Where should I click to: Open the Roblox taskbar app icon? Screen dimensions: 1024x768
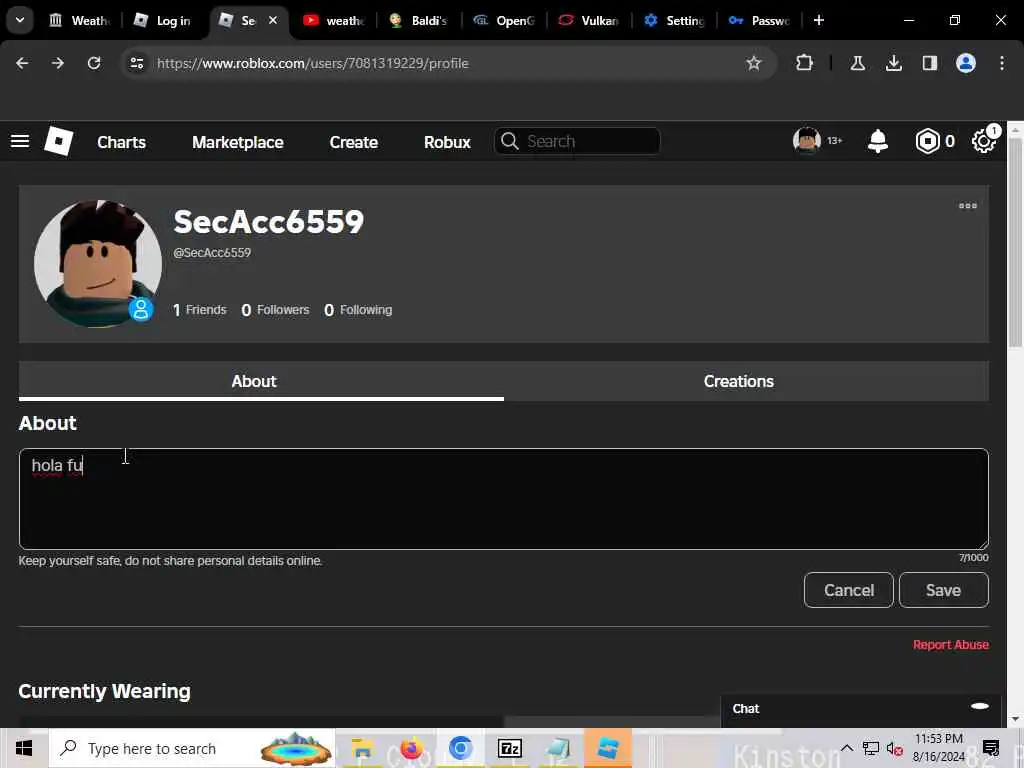[x=608, y=748]
